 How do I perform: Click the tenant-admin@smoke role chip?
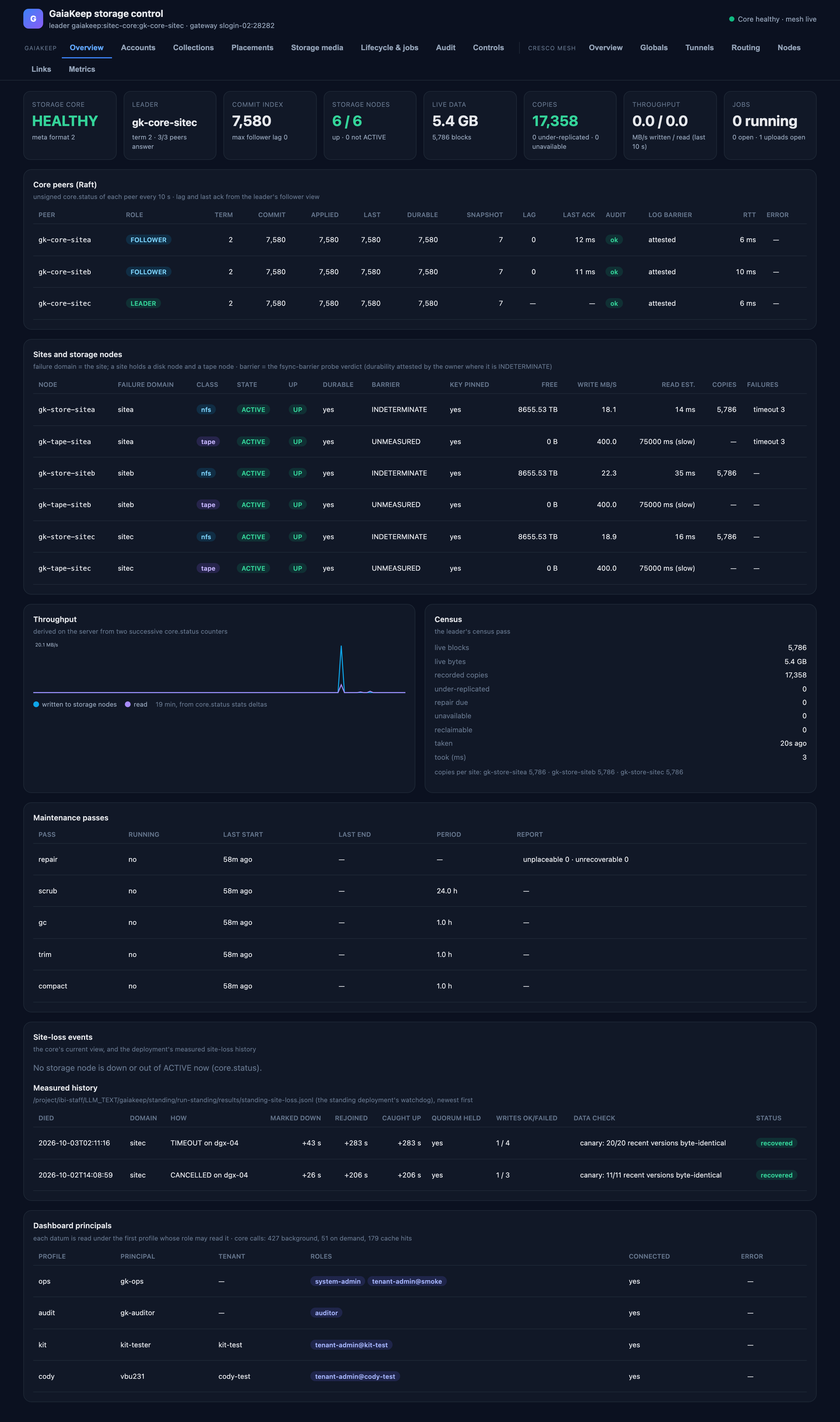(x=407, y=1281)
